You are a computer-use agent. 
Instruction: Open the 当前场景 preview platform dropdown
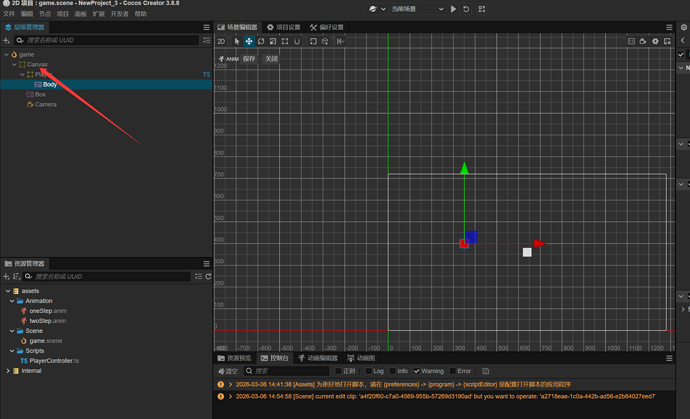pyautogui.click(x=417, y=9)
